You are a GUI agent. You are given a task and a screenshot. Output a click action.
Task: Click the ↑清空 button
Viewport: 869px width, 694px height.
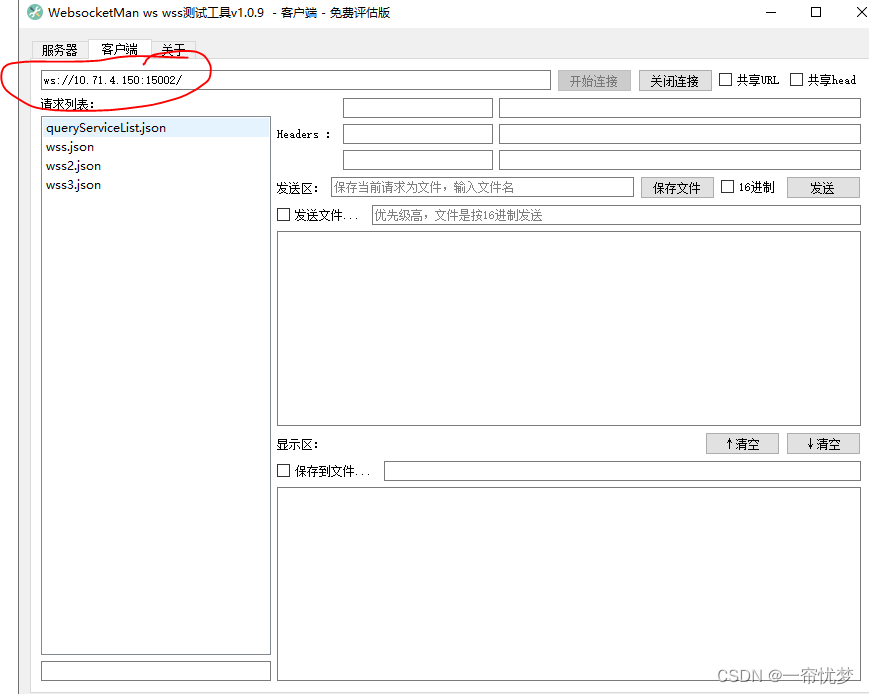click(742, 443)
